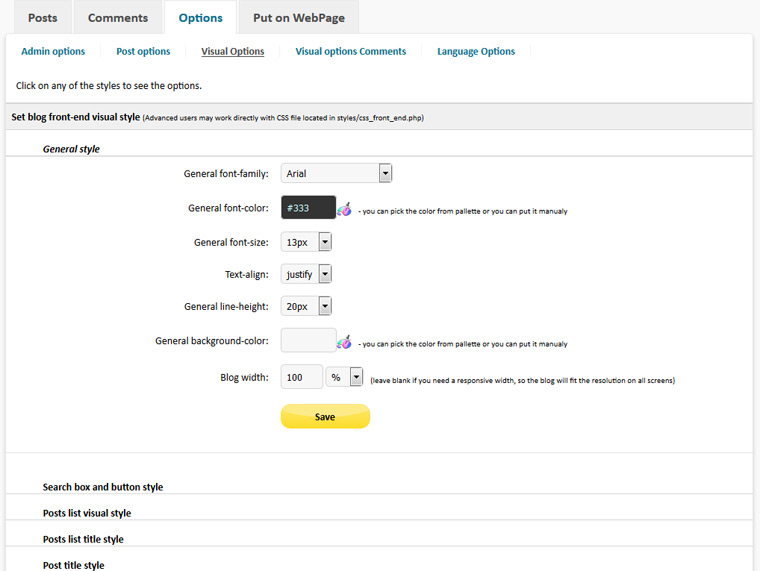Image resolution: width=760 pixels, height=571 pixels.
Task: Go to Admin options
Action: 53,51
